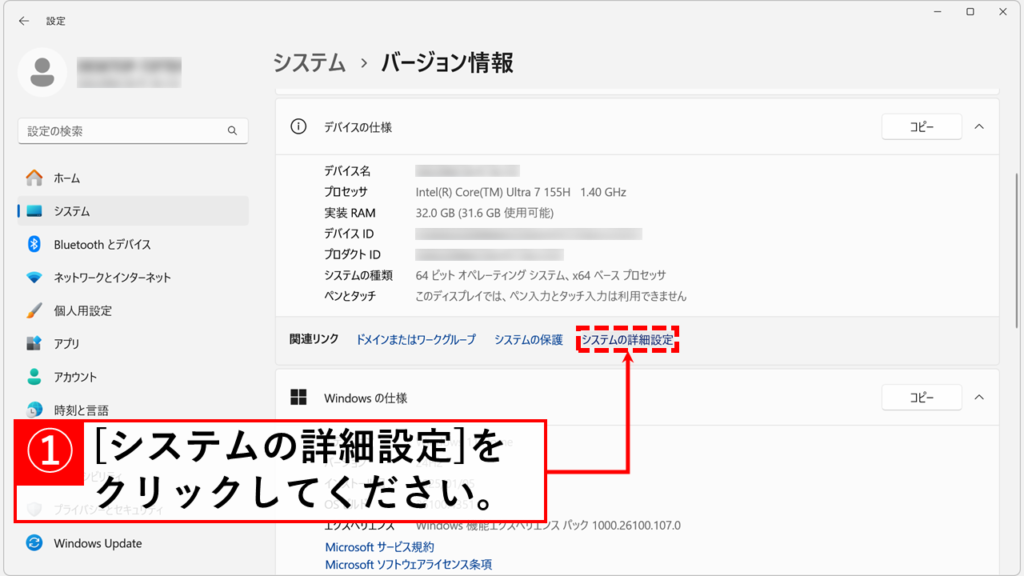Click the back arrow in the title bar
This screenshot has width=1024, height=576.
(24, 20)
